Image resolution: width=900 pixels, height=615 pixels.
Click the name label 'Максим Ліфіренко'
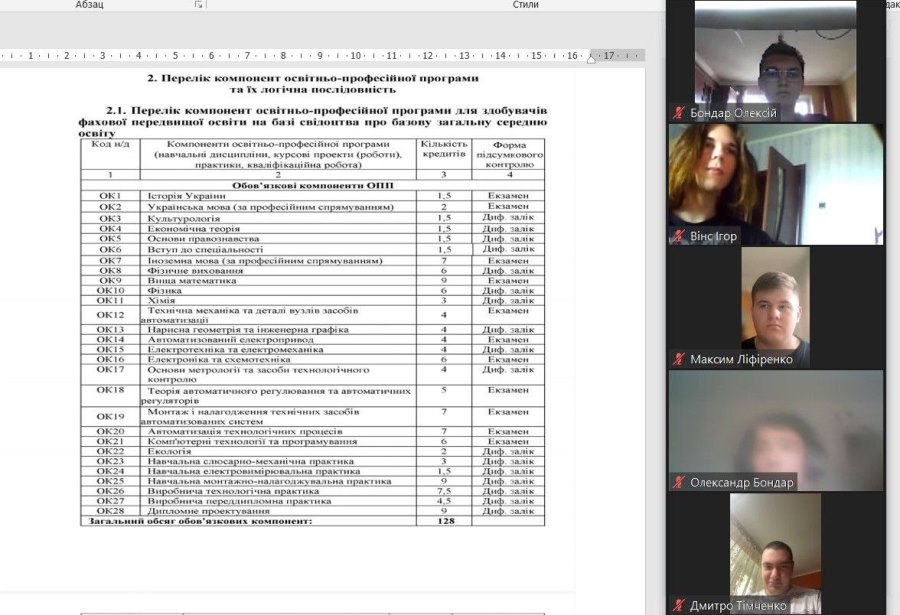pos(741,360)
